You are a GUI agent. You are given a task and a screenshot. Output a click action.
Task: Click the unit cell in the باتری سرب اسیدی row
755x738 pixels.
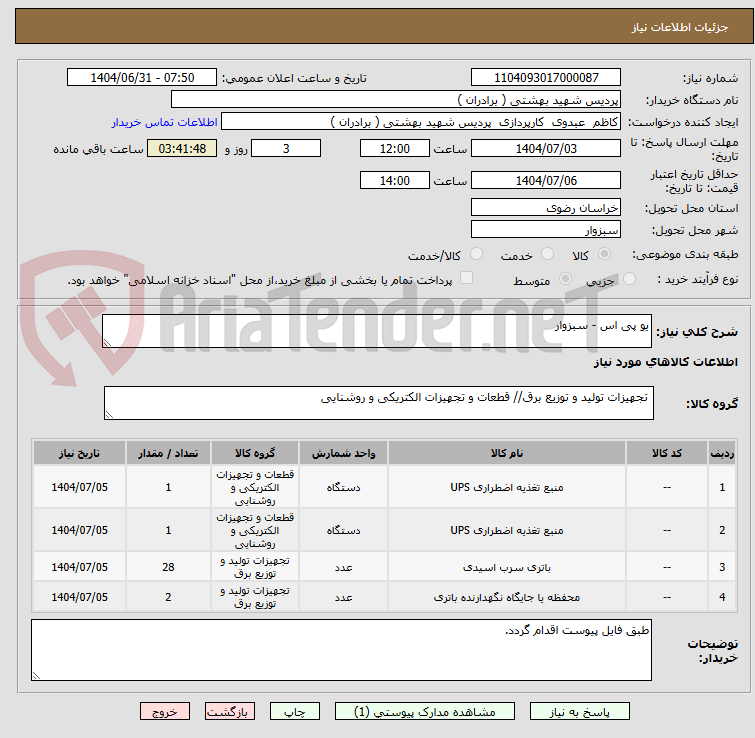(x=343, y=567)
